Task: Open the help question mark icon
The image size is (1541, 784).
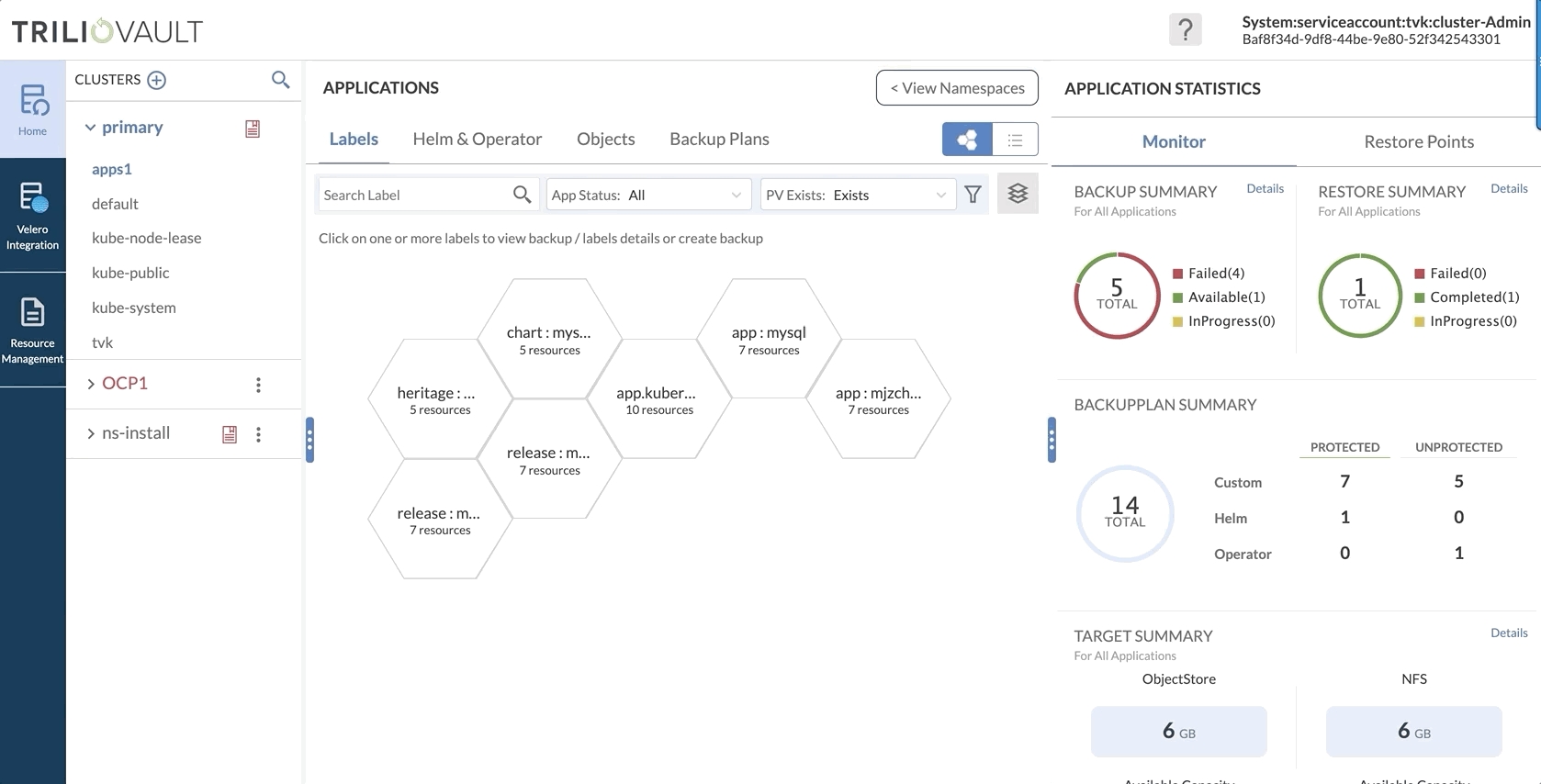Action: point(1185,30)
